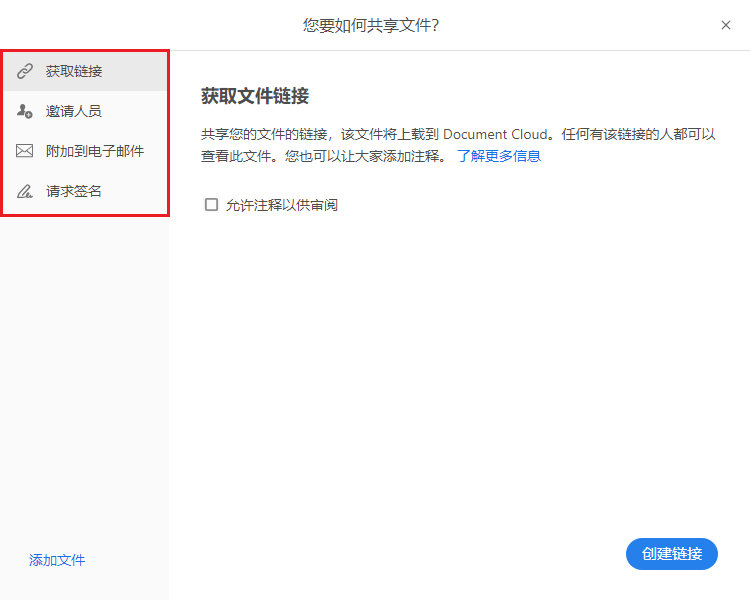Image resolution: width=750 pixels, height=600 pixels.
Task: Close the share dialog with the X
Action: (x=726, y=25)
